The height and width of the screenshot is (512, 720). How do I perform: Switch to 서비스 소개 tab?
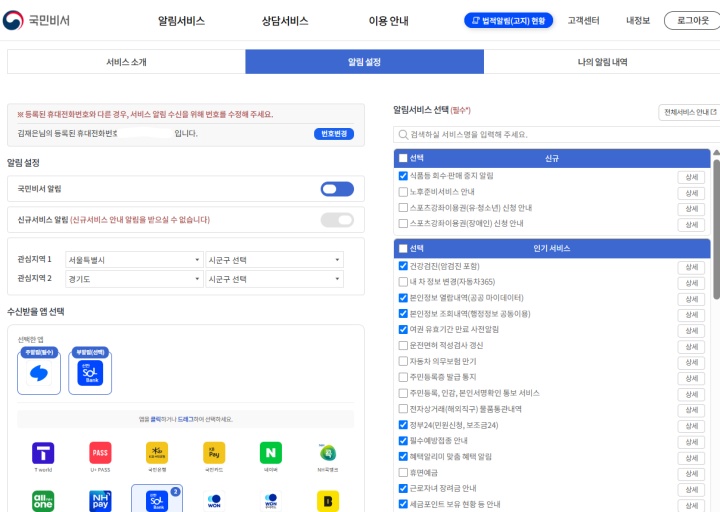tap(126, 62)
